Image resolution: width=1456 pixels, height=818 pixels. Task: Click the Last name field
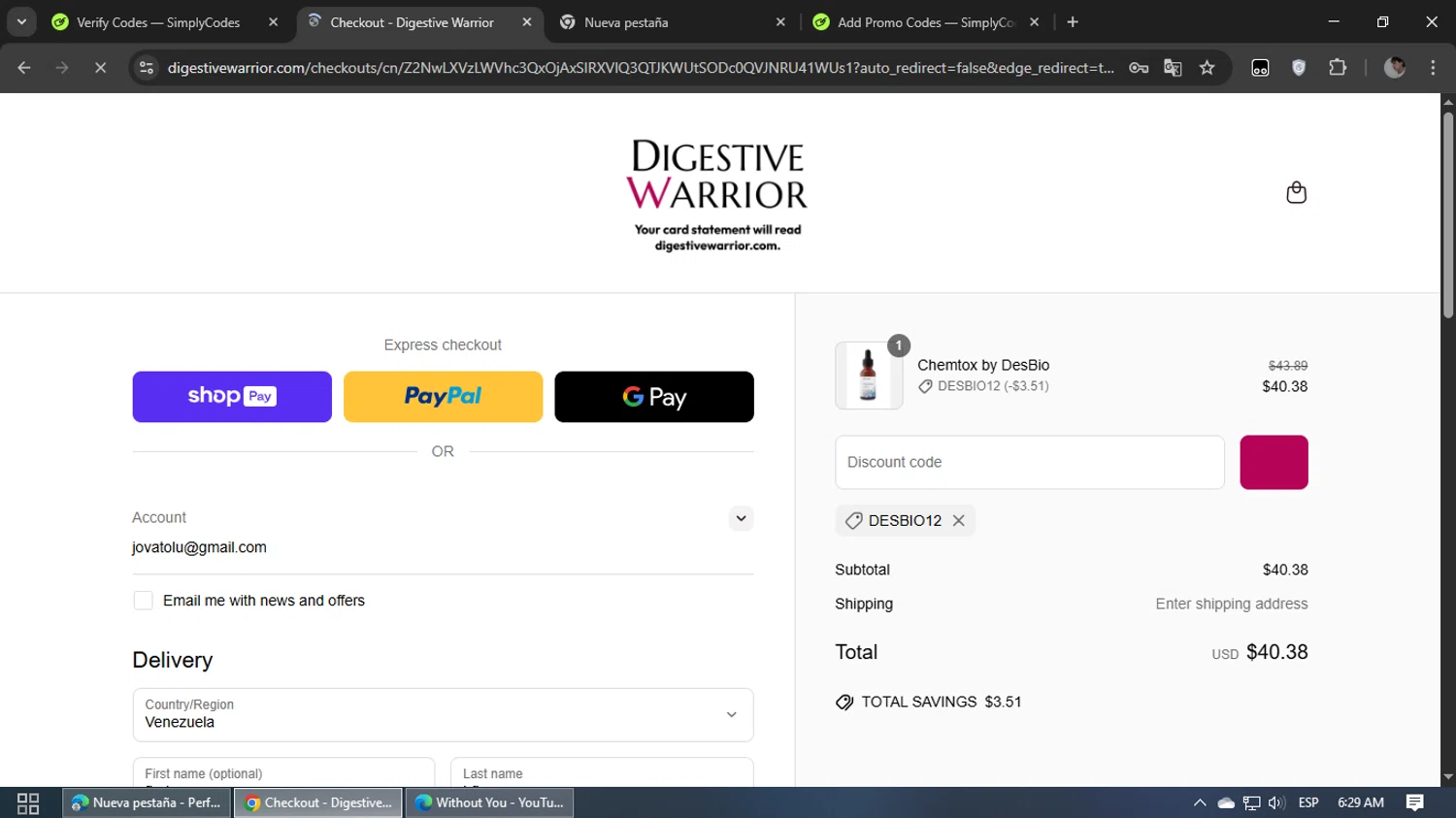coord(602,773)
